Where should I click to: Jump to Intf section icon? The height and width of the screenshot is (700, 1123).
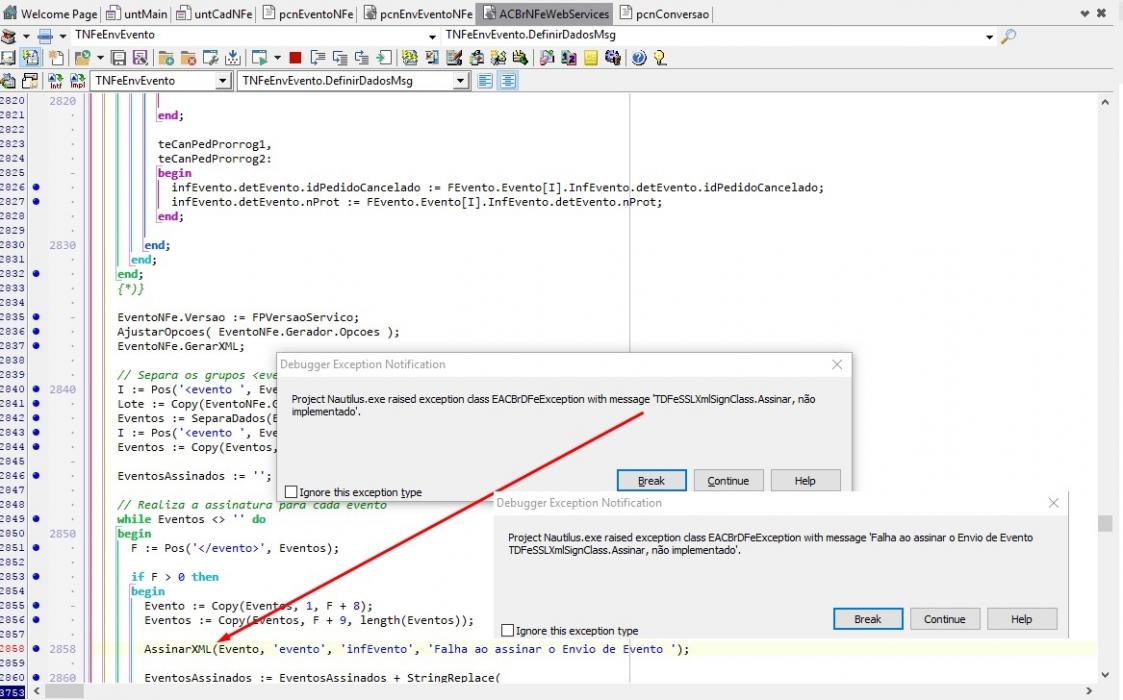click(56, 80)
